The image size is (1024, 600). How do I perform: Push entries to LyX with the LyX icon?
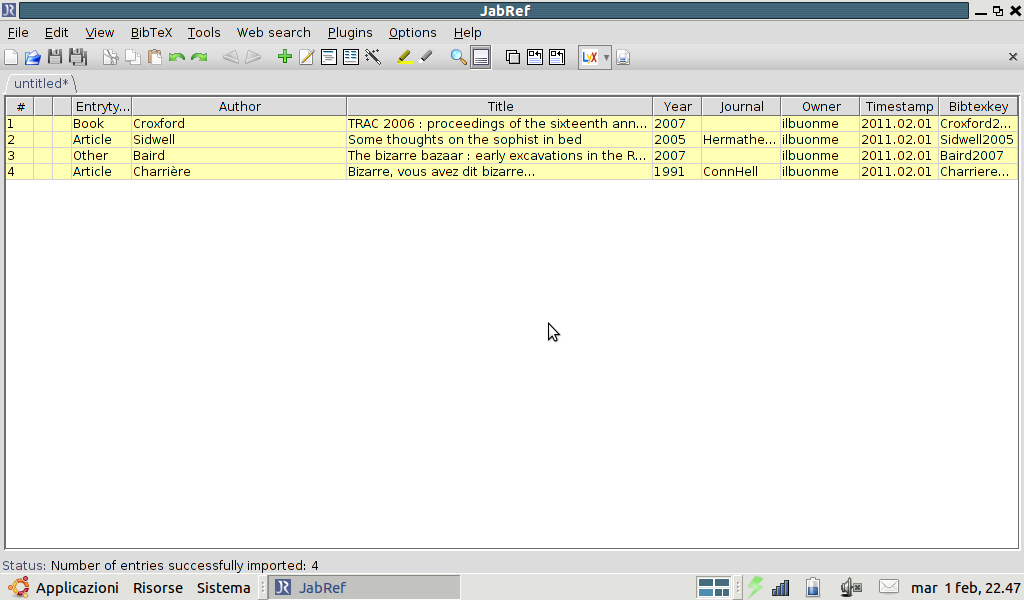(590, 57)
